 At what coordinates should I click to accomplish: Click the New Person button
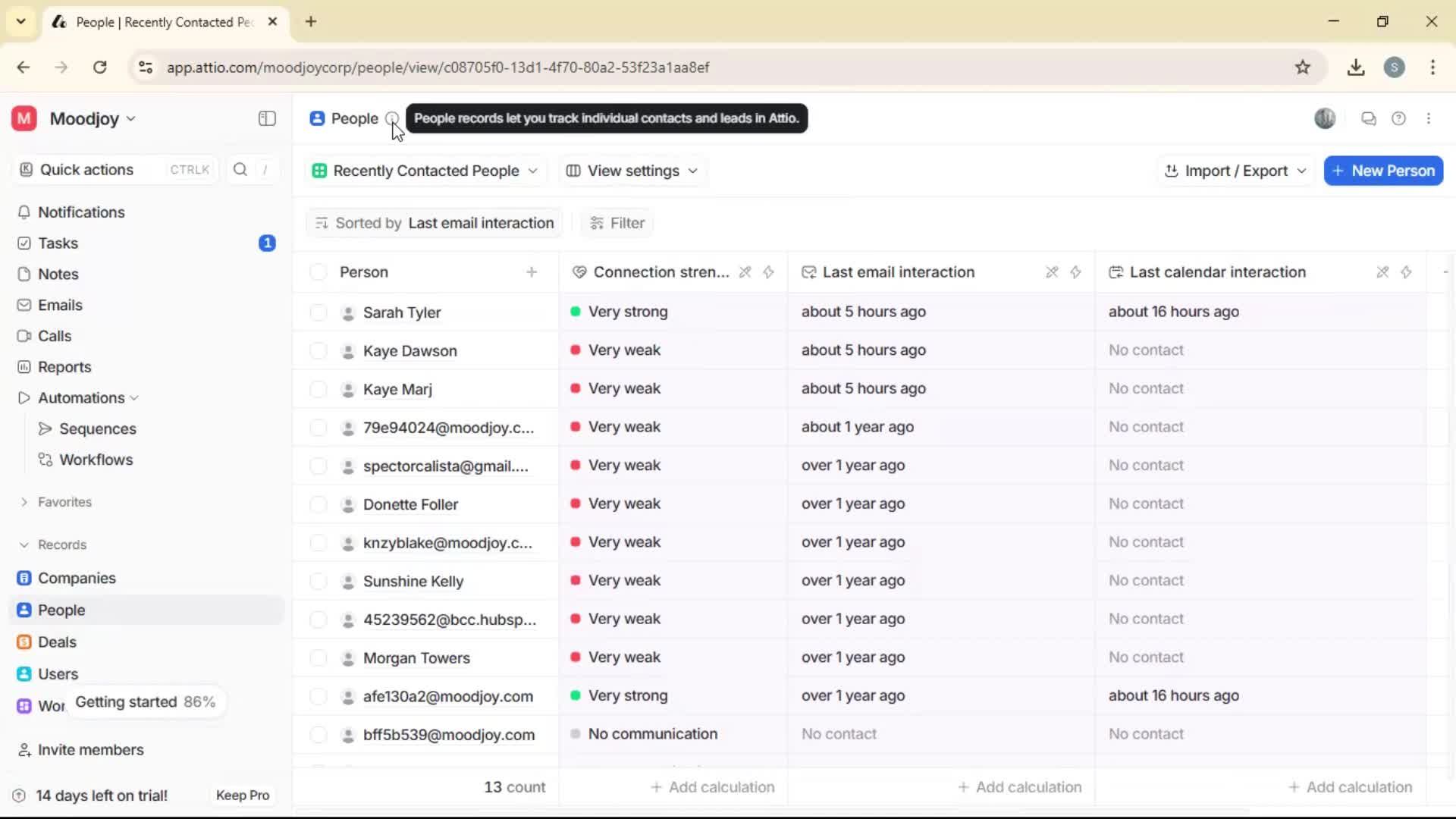click(1382, 171)
